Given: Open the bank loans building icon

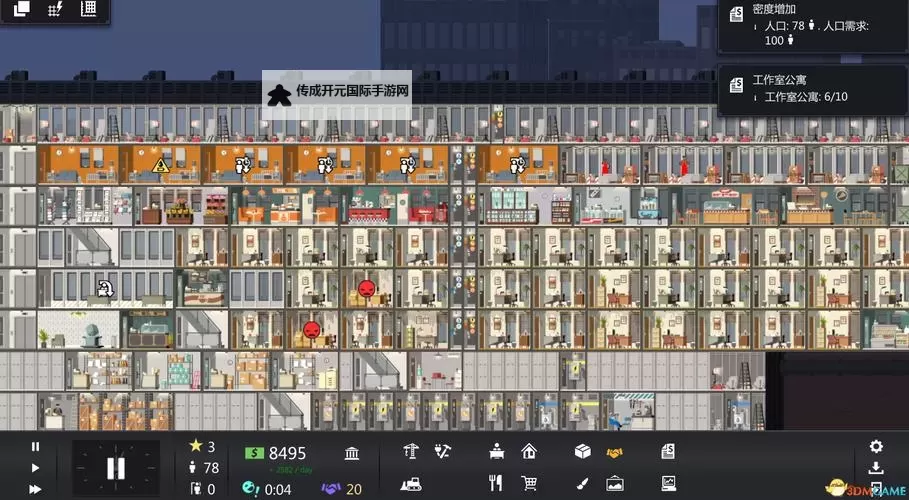Looking at the screenshot, I should coord(351,453).
